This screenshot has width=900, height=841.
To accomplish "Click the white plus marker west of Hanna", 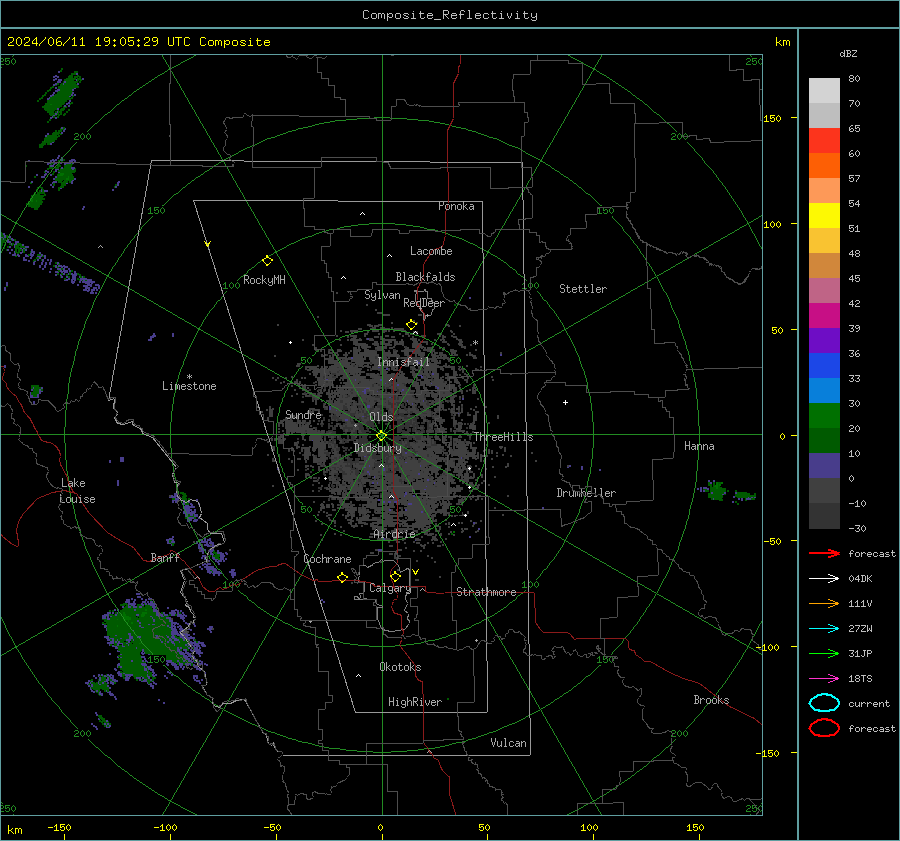I will pos(565,402).
